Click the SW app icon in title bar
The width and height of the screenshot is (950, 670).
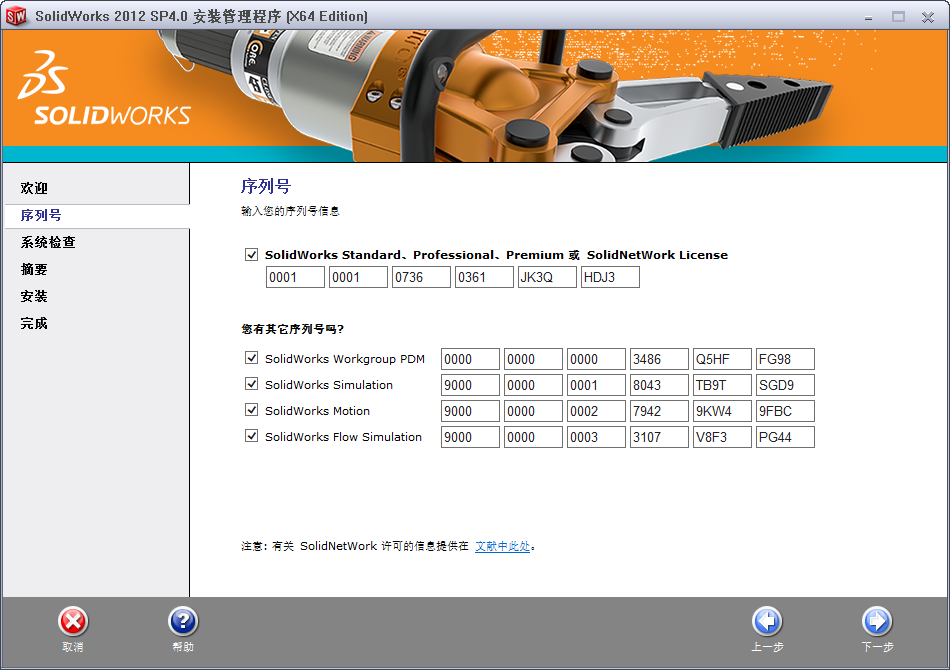pyautogui.click(x=16, y=16)
